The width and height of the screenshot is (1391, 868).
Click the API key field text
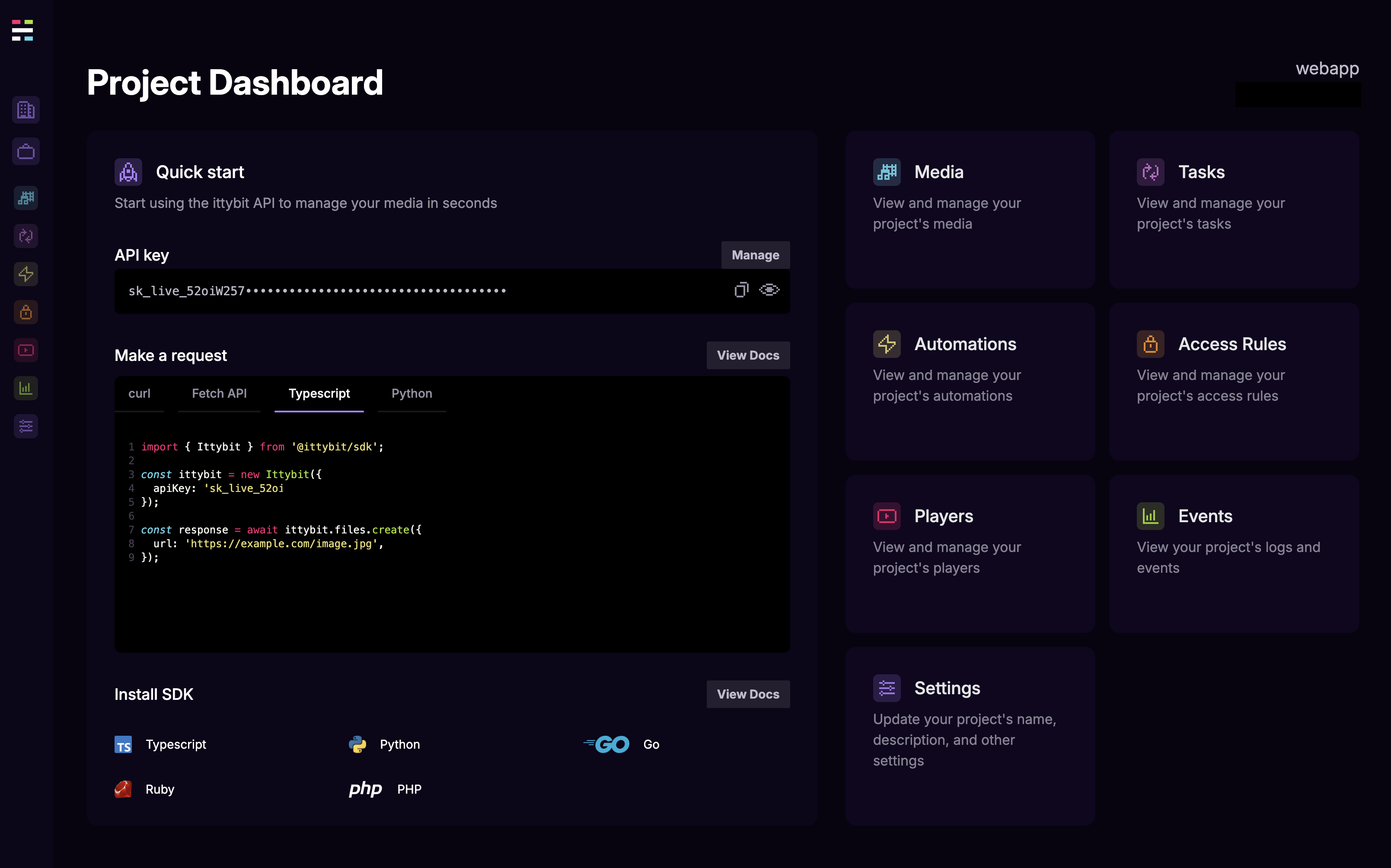pyautogui.click(x=317, y=291)
